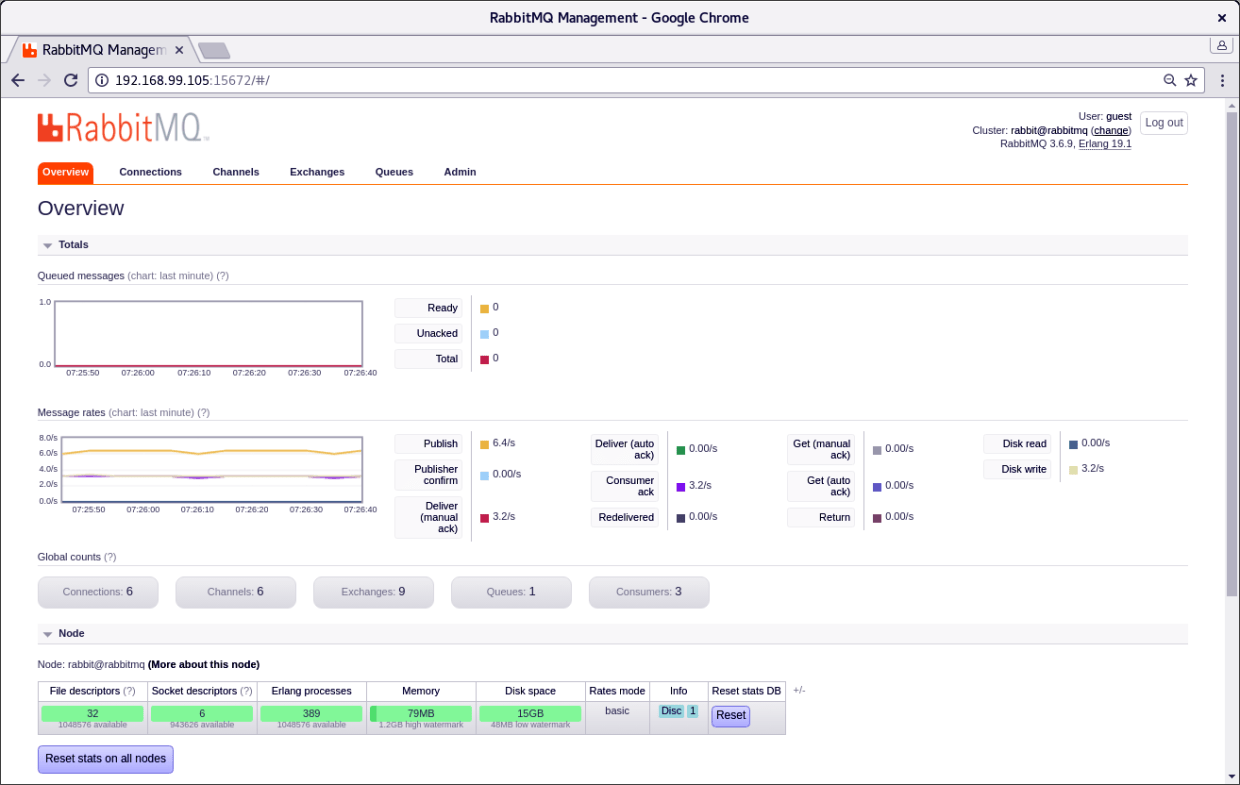
Task: Reload the page with the refresh icon
Action: [x=70, y=80]
